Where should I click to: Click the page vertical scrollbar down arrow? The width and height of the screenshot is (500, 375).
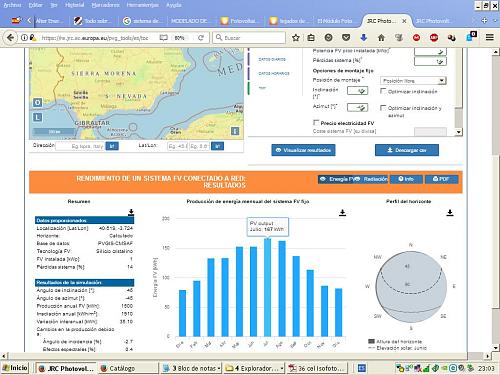pos(496,348)
